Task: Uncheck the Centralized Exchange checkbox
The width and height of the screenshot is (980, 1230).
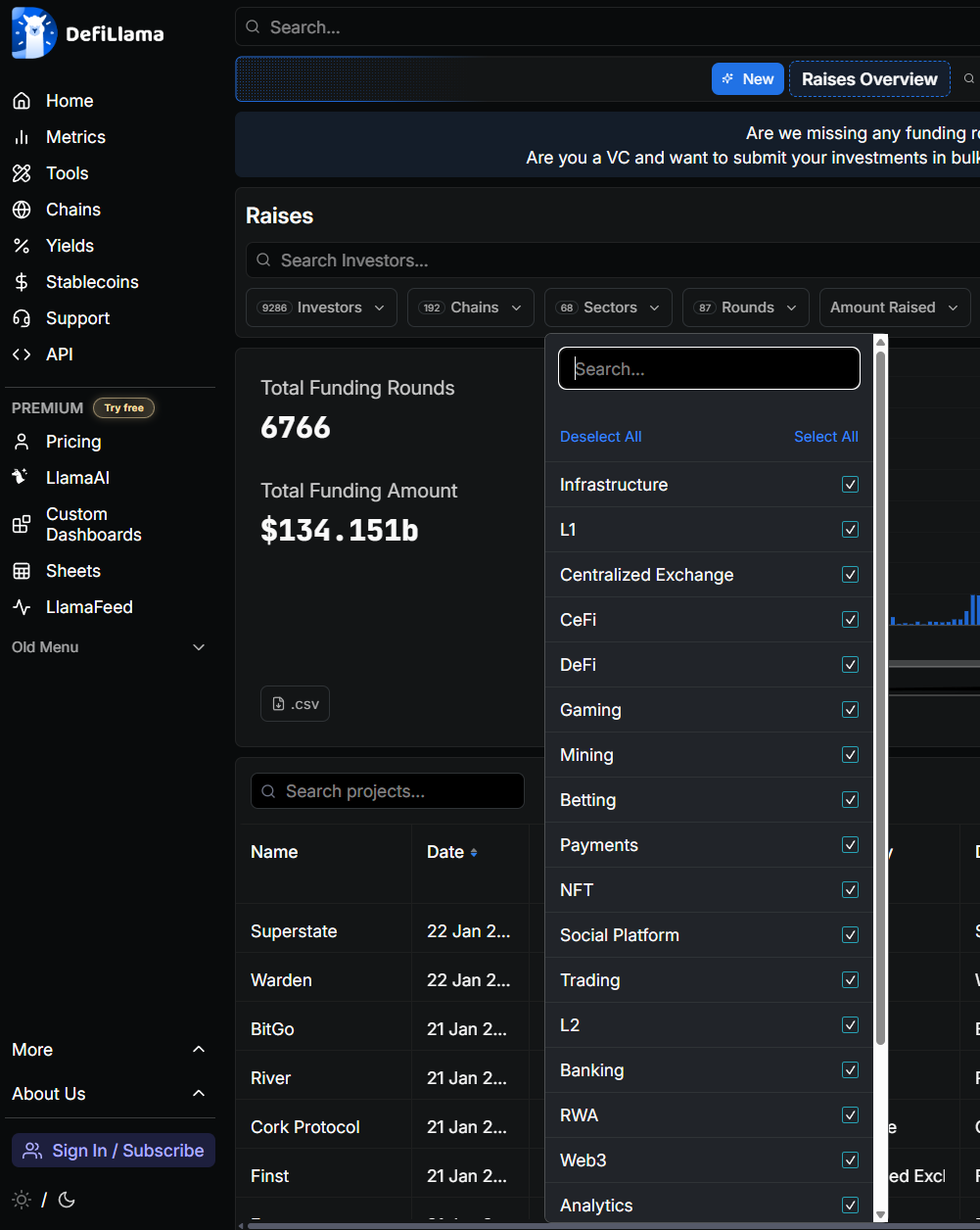Action: 851,575
